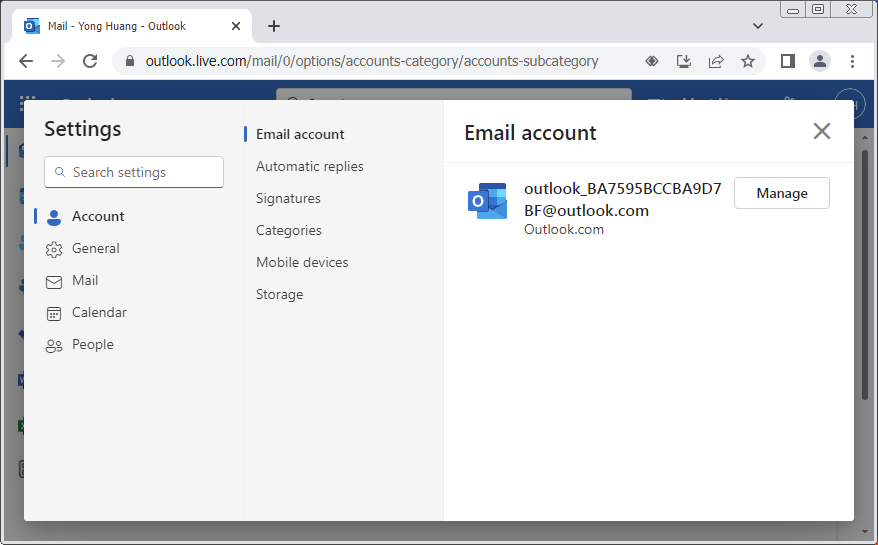Share this page icon

(716, 61)
